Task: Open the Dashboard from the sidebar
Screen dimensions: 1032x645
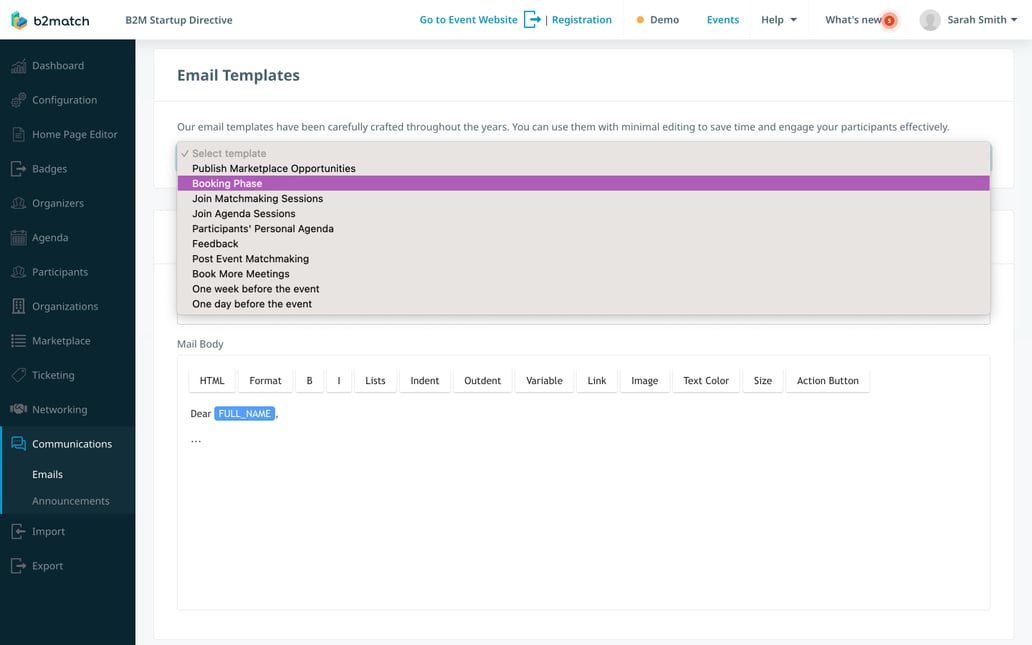Action: click(55, 65)
